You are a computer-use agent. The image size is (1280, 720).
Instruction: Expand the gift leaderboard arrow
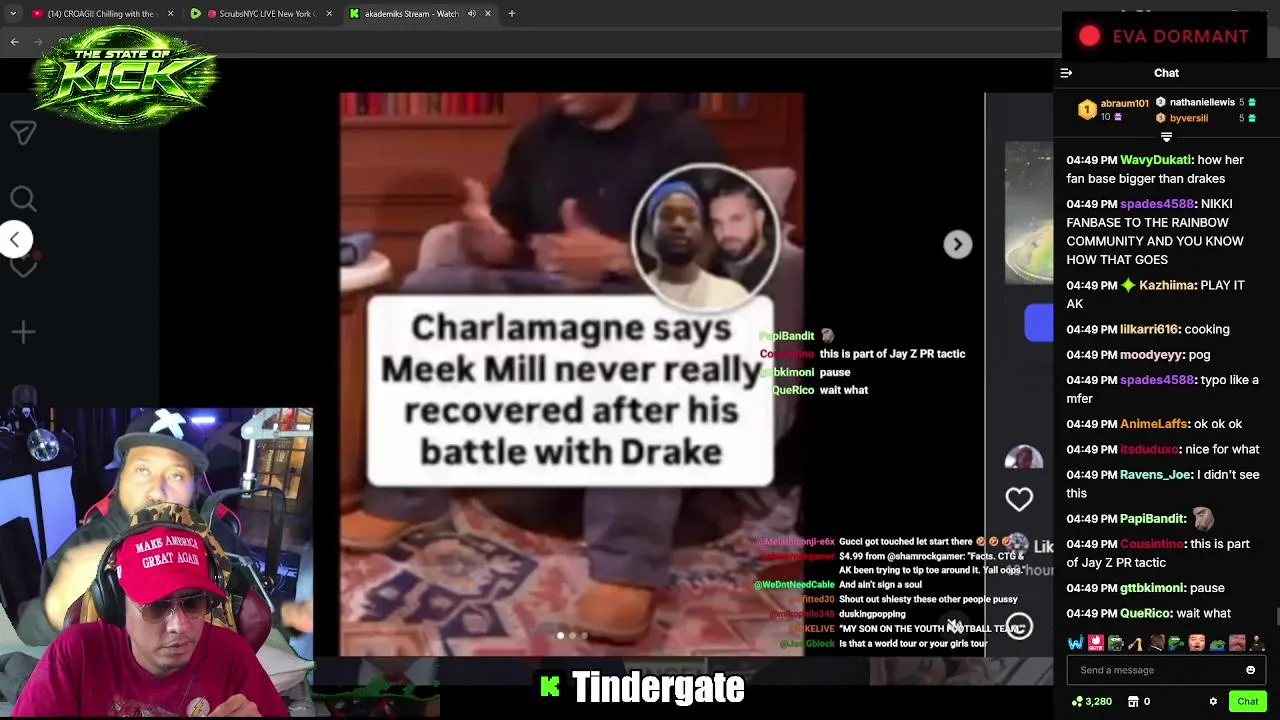point(1166,137)
